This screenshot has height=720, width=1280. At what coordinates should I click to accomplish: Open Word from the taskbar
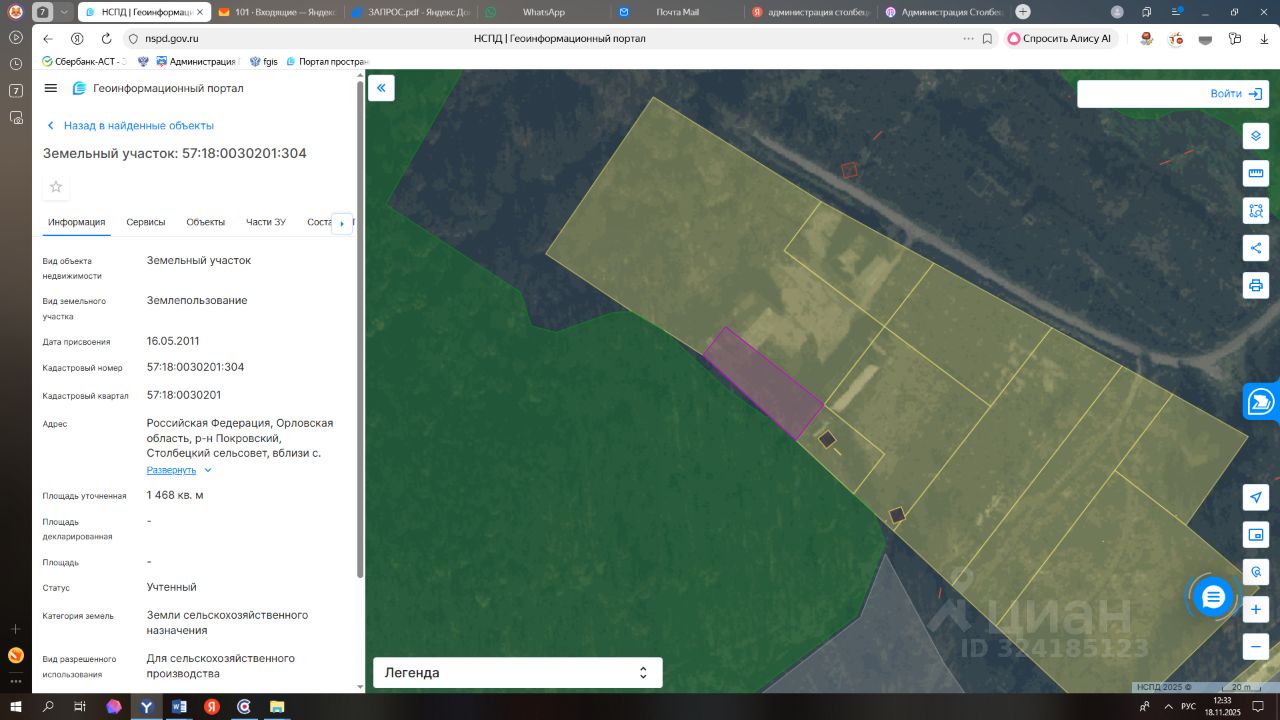179,706
